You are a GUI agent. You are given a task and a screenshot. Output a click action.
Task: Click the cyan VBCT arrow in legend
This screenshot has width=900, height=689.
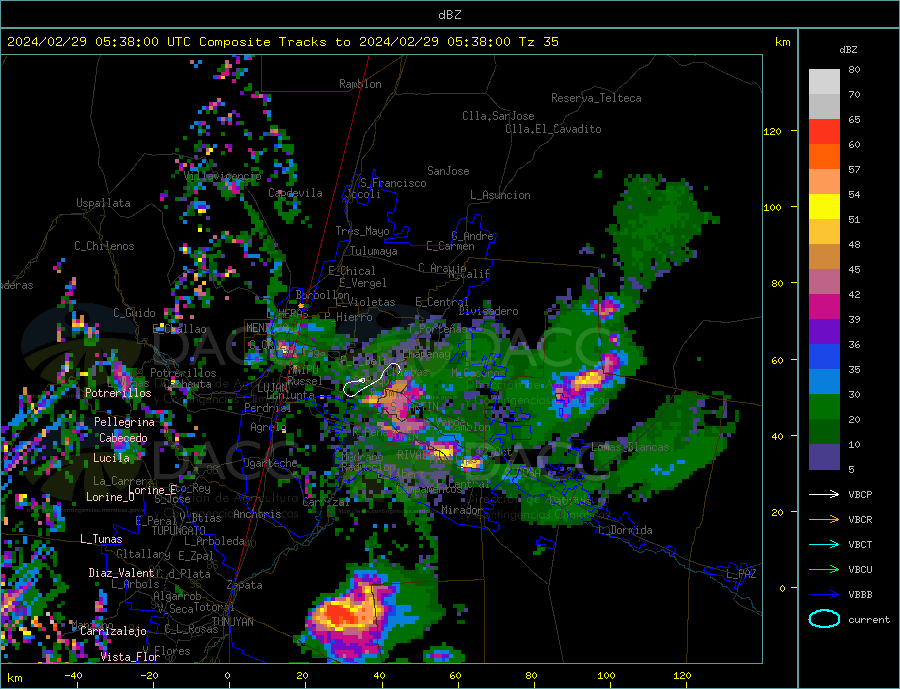pyautogui.click(x=824, y=544)
